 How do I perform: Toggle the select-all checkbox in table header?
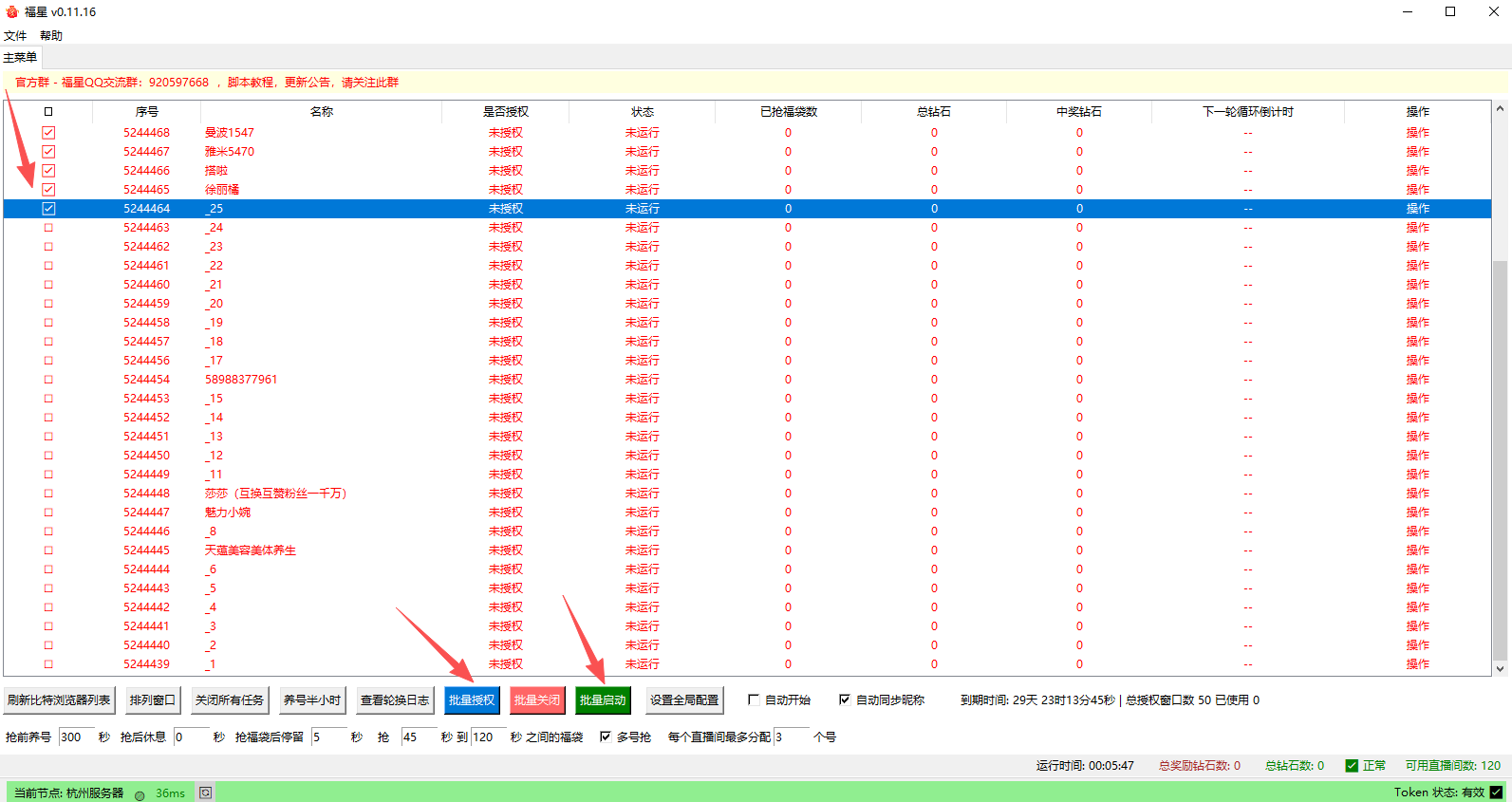(x=48, y=112)
